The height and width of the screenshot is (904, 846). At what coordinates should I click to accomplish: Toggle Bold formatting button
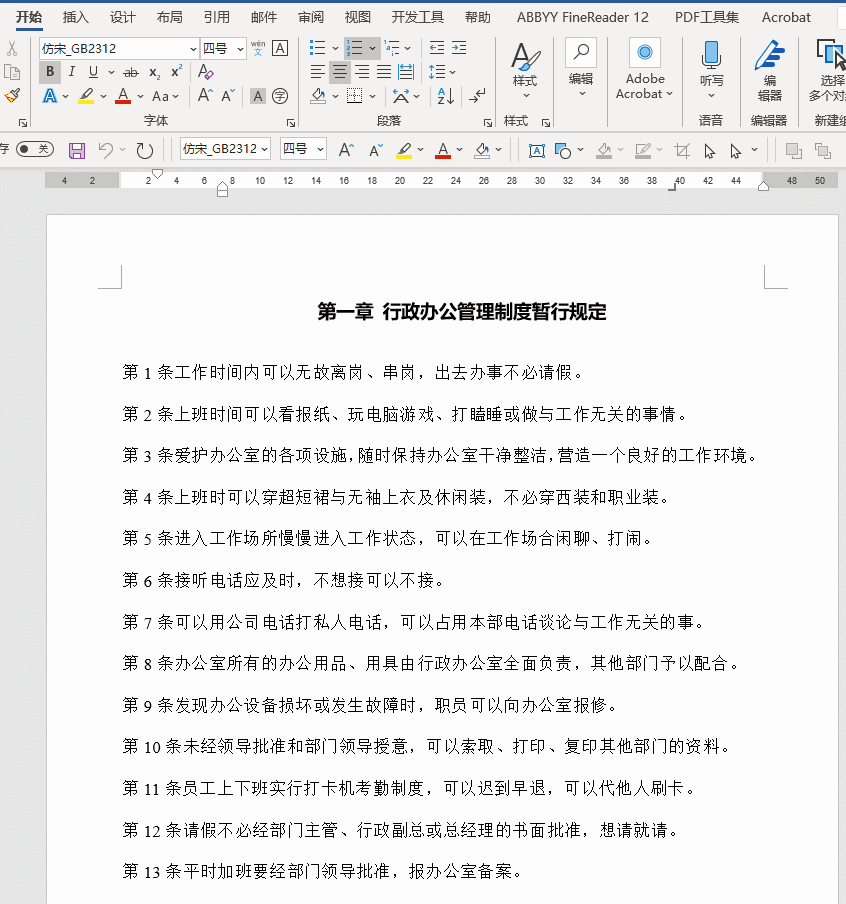coord(49,72)
